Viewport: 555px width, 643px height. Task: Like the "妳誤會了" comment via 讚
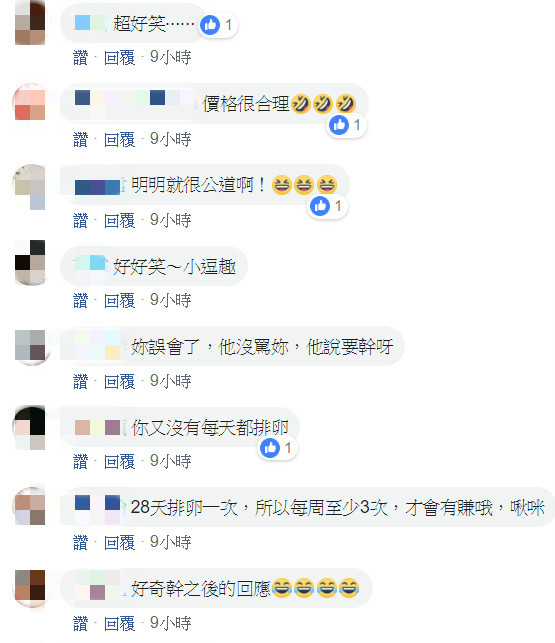click(x=80, y=381)
